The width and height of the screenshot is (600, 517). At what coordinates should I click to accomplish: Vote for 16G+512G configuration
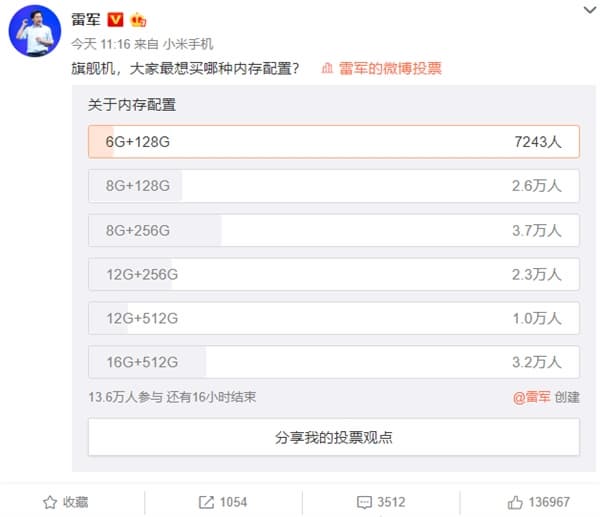click(x=333, y=361)
